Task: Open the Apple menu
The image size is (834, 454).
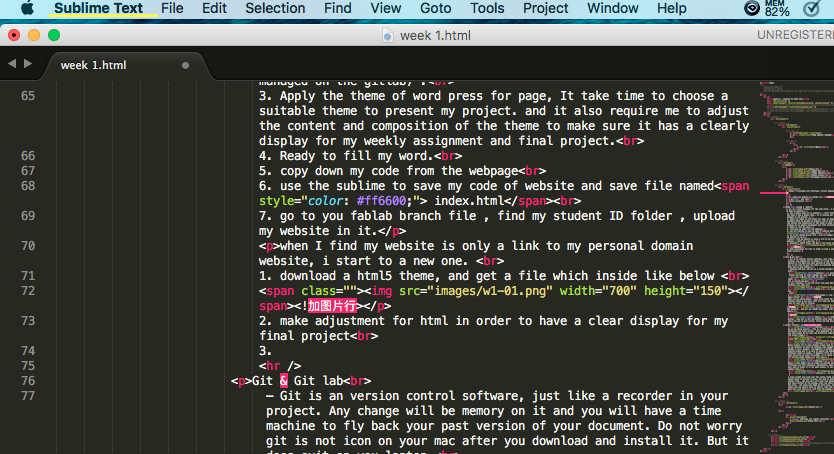Action: tap(27, 9)
